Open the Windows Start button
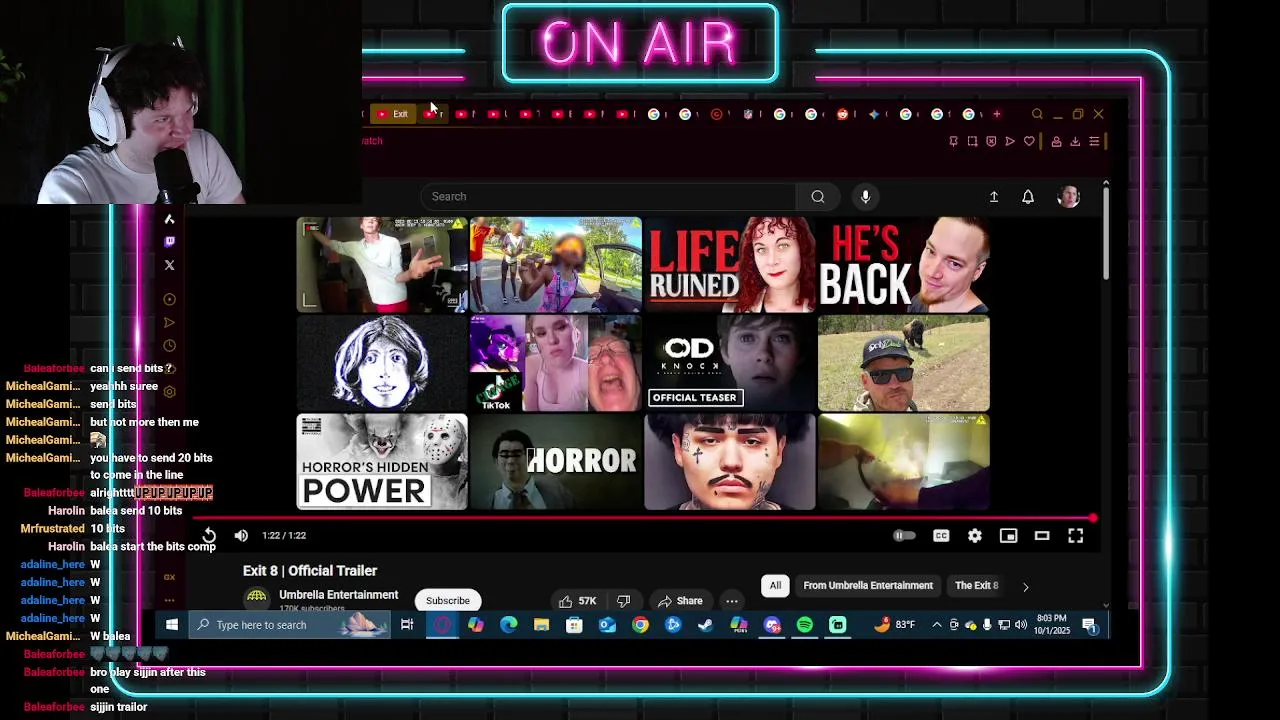The image size is (1280, 720). 171,625
